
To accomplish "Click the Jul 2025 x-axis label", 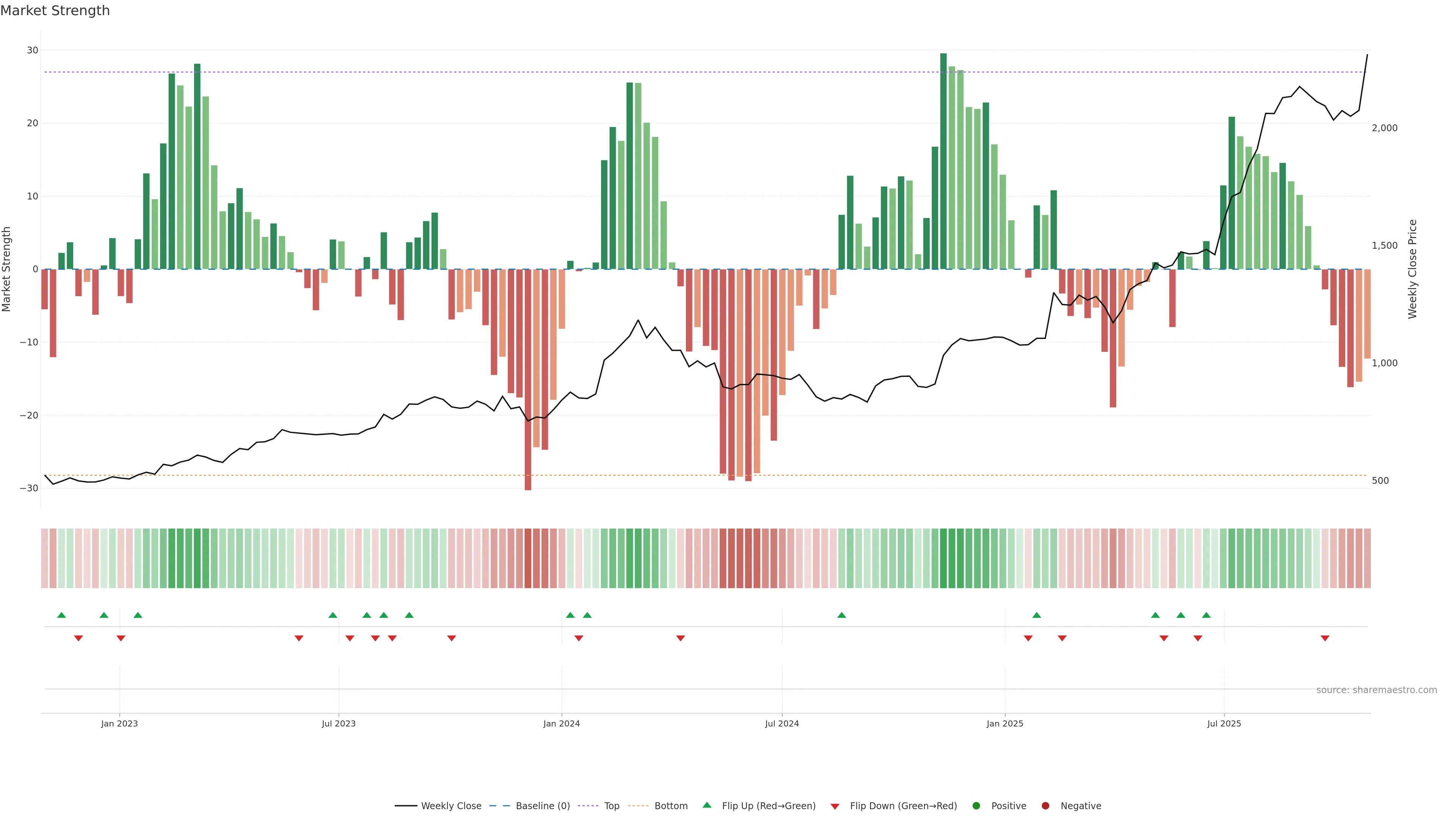I will tap(1224, 723).
